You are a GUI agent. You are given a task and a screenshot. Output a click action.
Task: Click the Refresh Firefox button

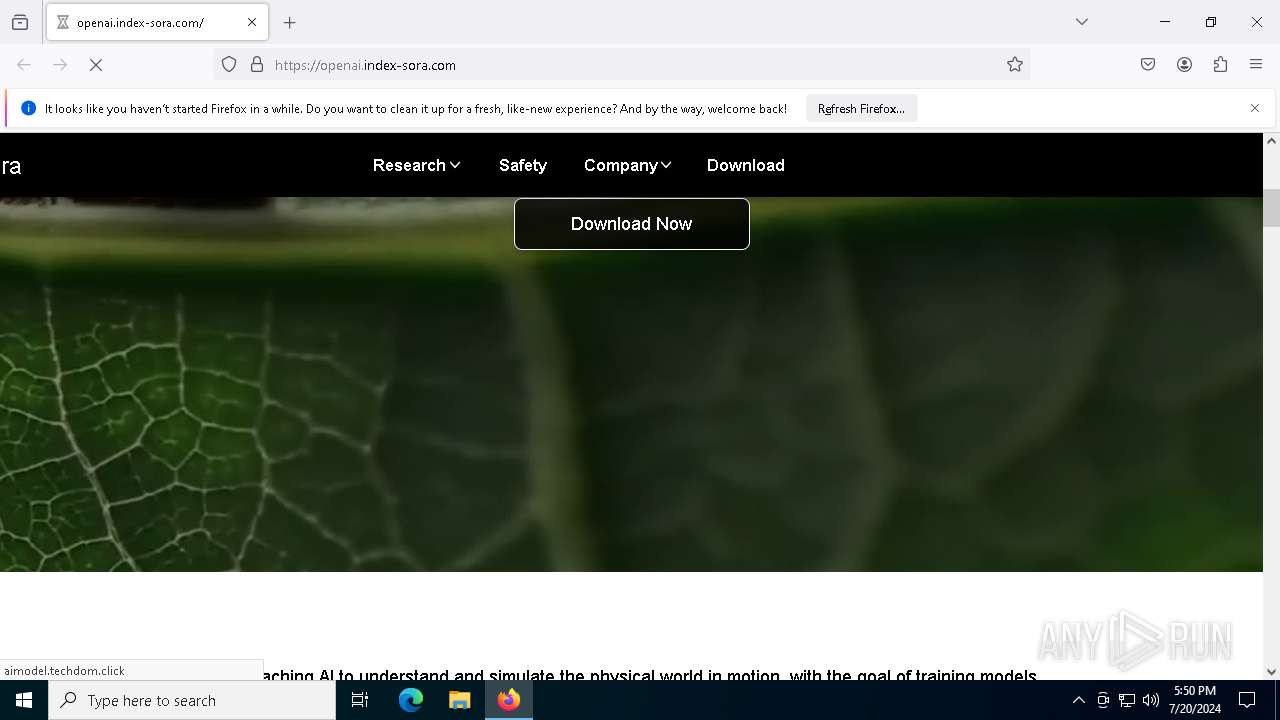(x=861, y=108)
